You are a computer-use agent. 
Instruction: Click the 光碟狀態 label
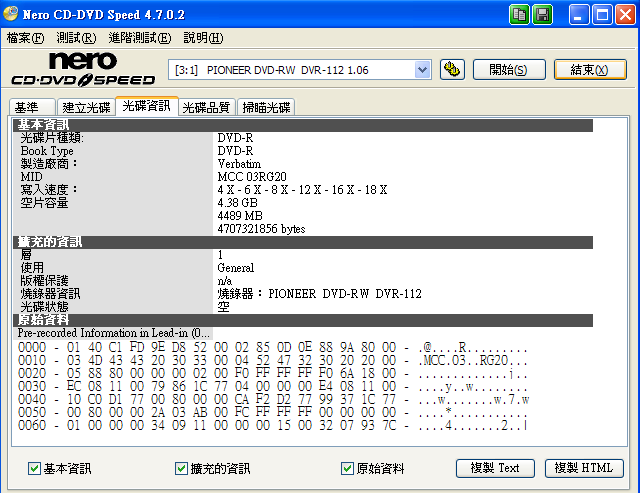point(44,307)
